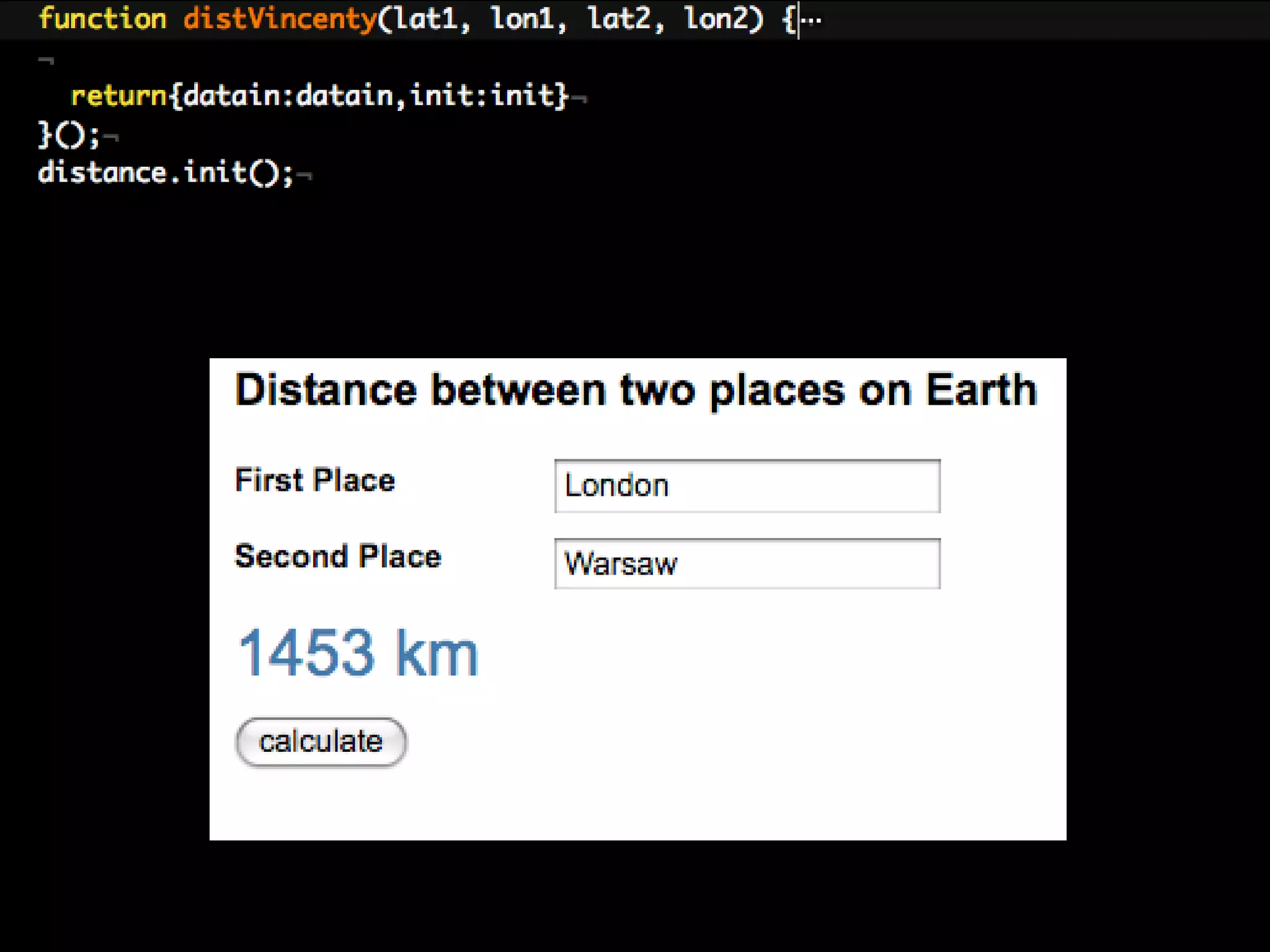Click the lon1 parameter in the code
The image size is (1270, 952).
tap(523, 19)
